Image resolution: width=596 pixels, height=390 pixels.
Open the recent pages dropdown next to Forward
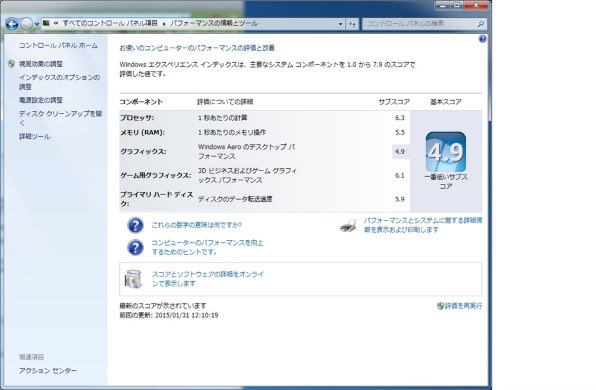pos(37,24)
